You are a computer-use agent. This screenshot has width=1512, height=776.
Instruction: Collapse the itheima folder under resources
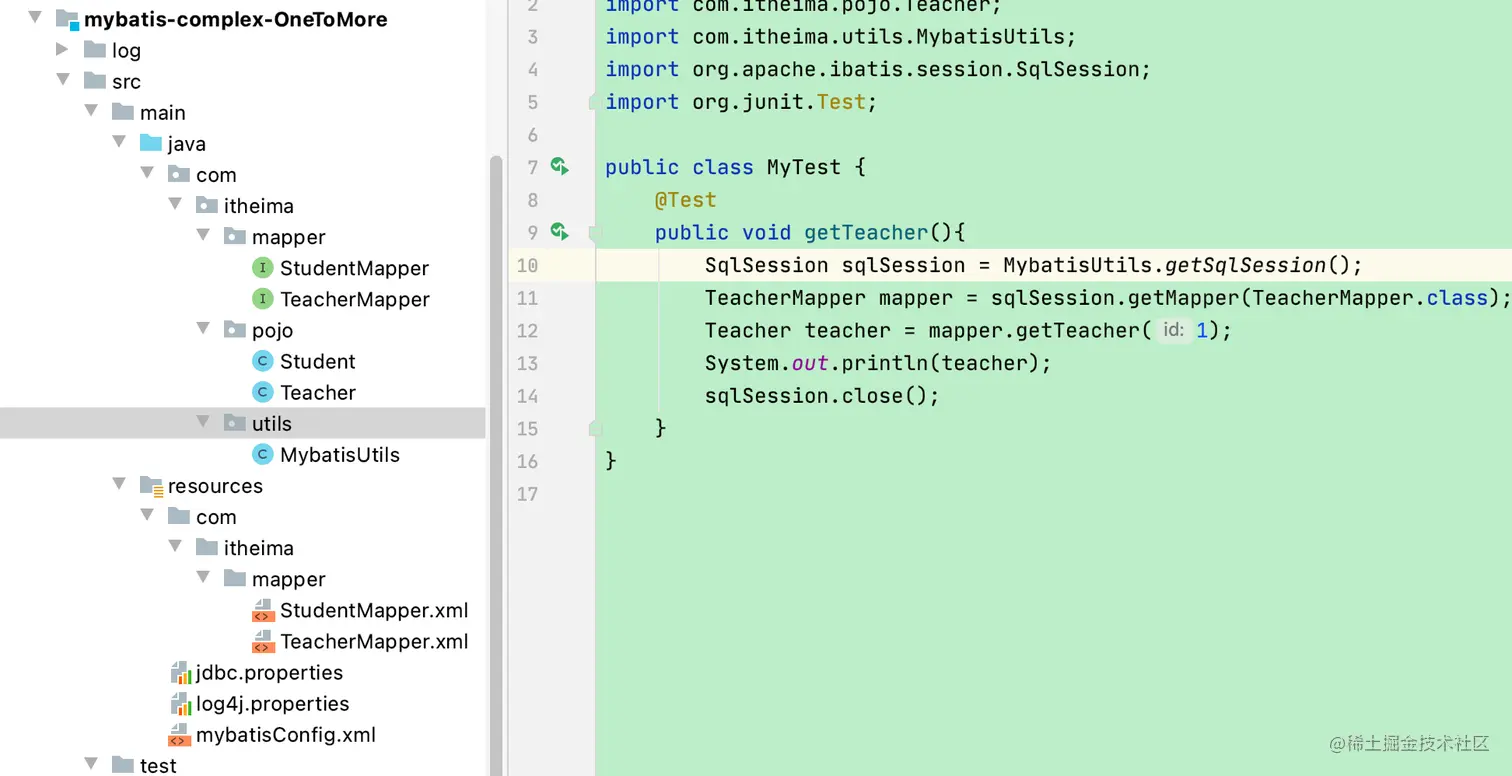(176, 547)
